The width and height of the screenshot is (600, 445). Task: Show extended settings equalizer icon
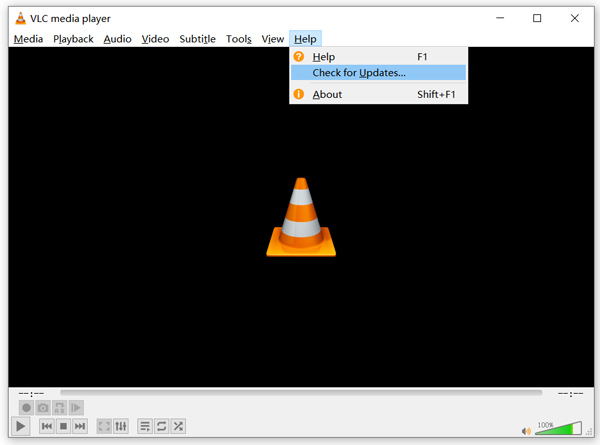coord(121,426)
